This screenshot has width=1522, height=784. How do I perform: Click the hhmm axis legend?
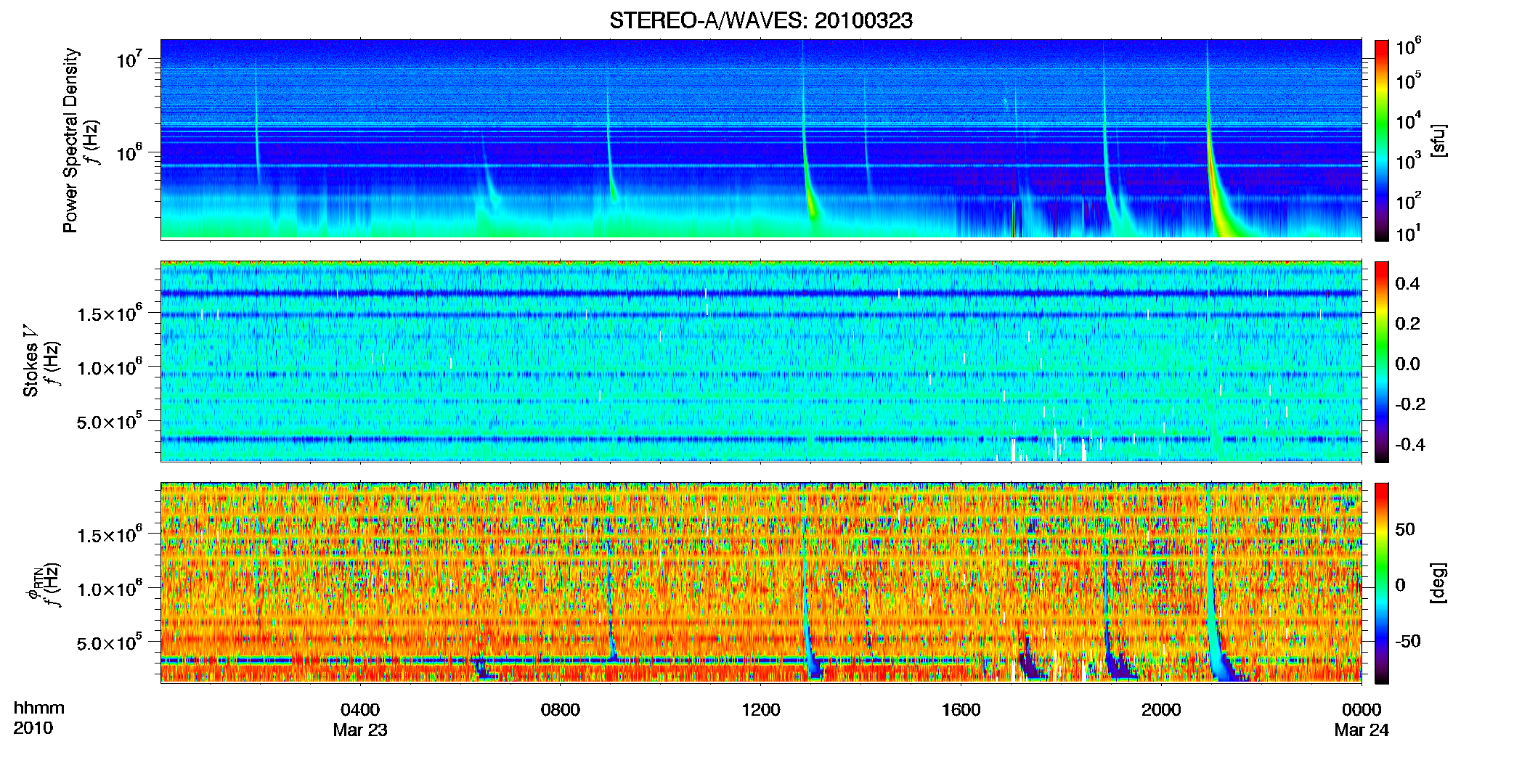tap(39, 708)
